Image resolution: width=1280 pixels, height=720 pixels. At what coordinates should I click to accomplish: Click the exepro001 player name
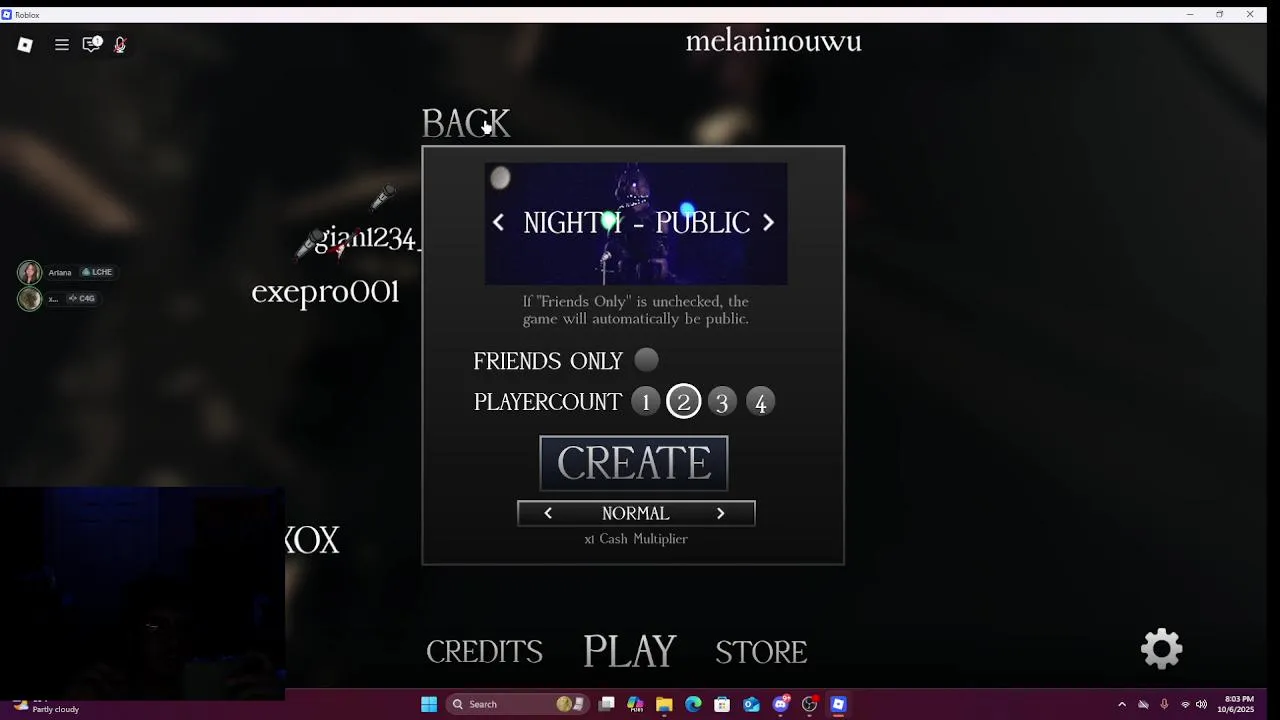point(325,291)
